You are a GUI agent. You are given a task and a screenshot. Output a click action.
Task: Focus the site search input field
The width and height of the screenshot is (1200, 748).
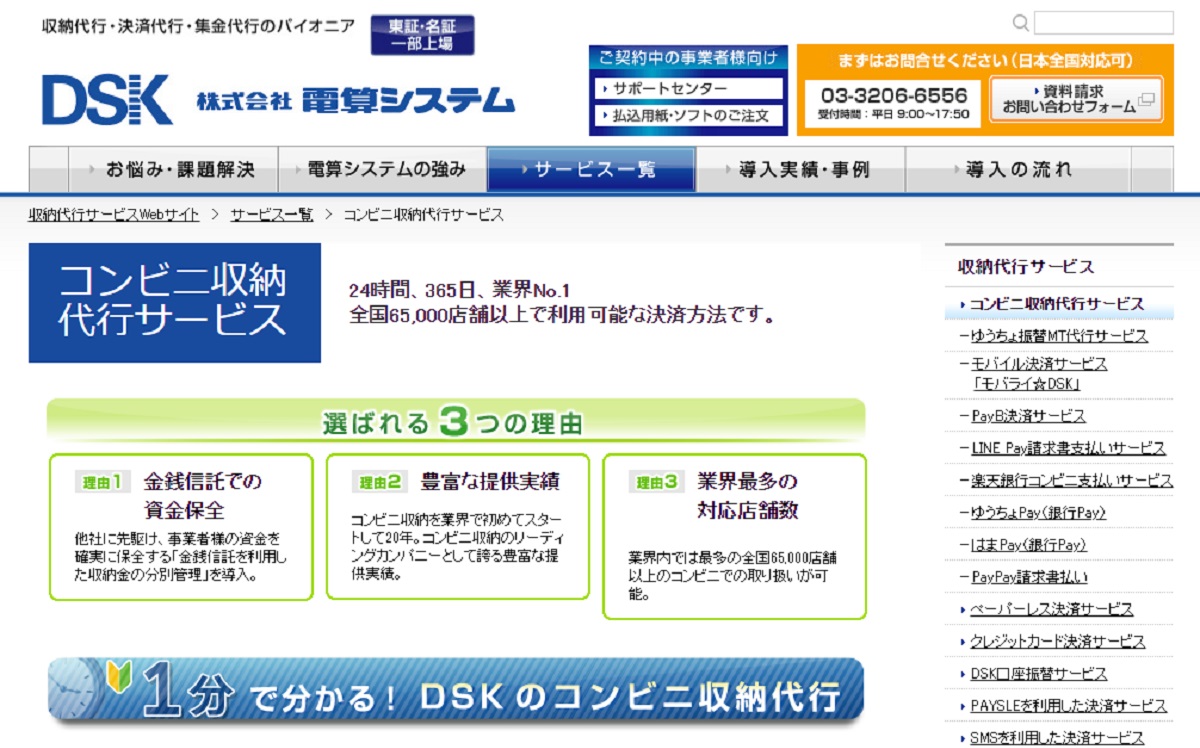(x=1104, y=23)
